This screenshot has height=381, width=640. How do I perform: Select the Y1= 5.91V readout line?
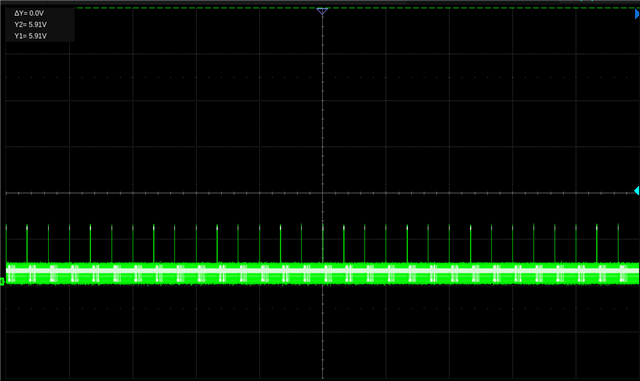(x=31, y=36)
